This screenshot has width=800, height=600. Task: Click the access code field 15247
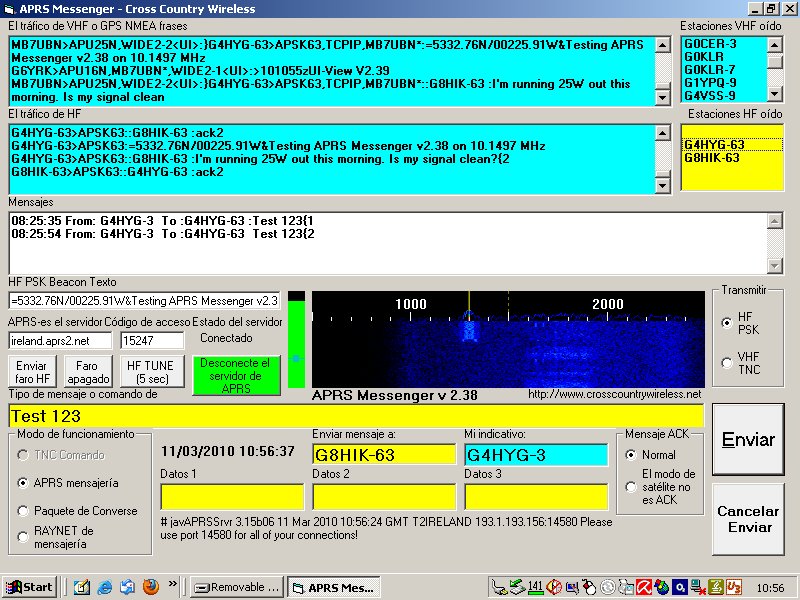152,340
